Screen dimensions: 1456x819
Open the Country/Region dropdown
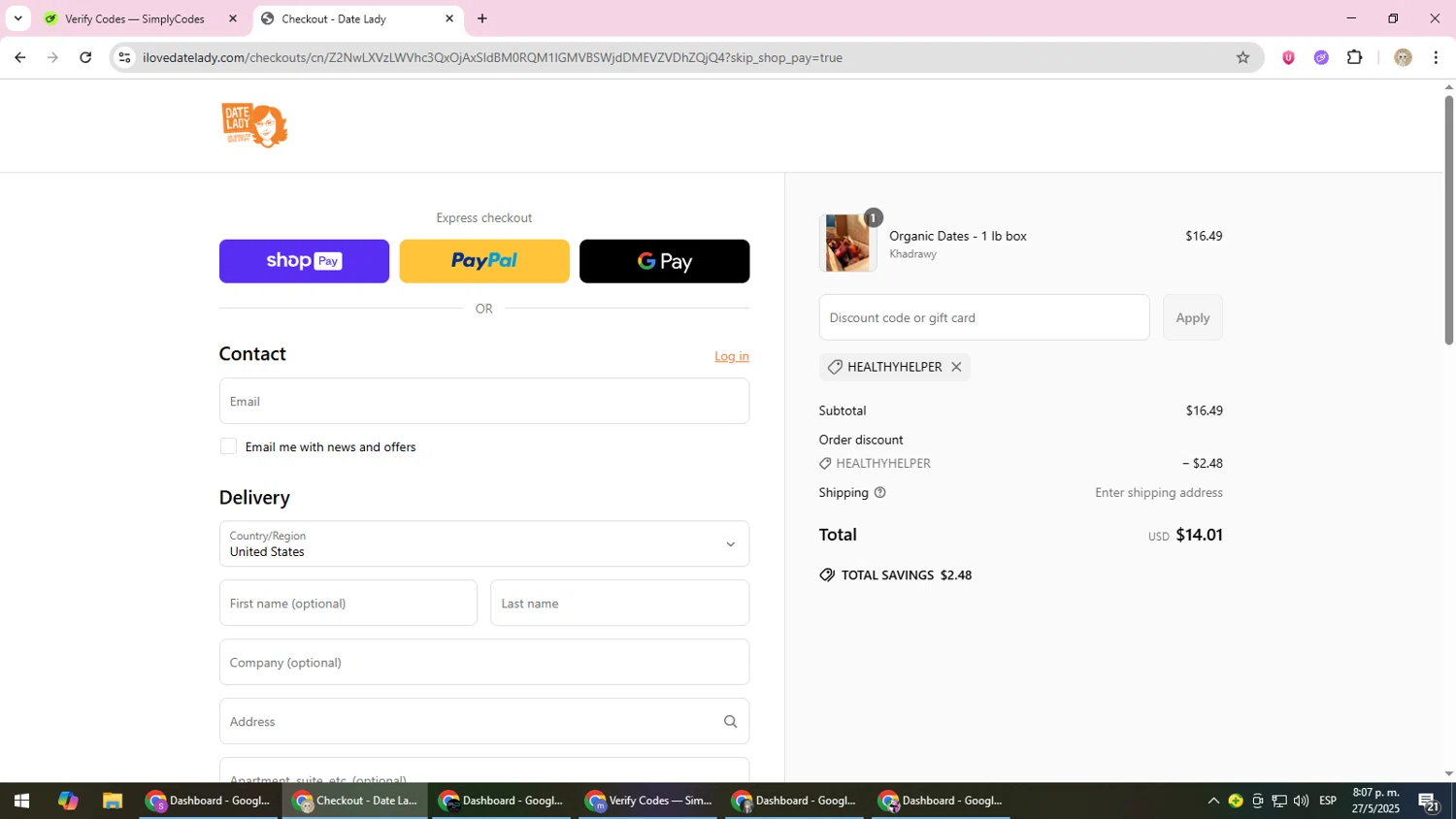(484, 543)
